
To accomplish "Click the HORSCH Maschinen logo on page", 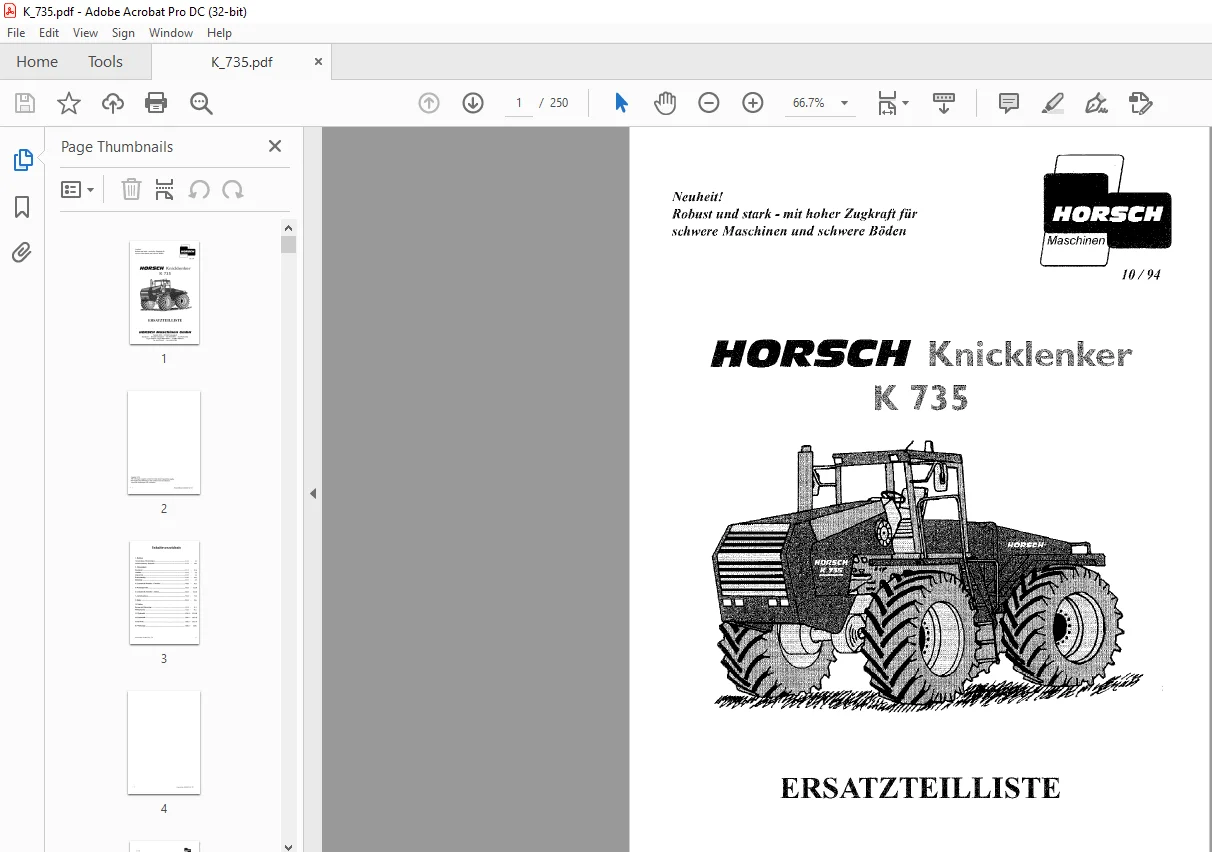I will click(x=1105, y=211).
